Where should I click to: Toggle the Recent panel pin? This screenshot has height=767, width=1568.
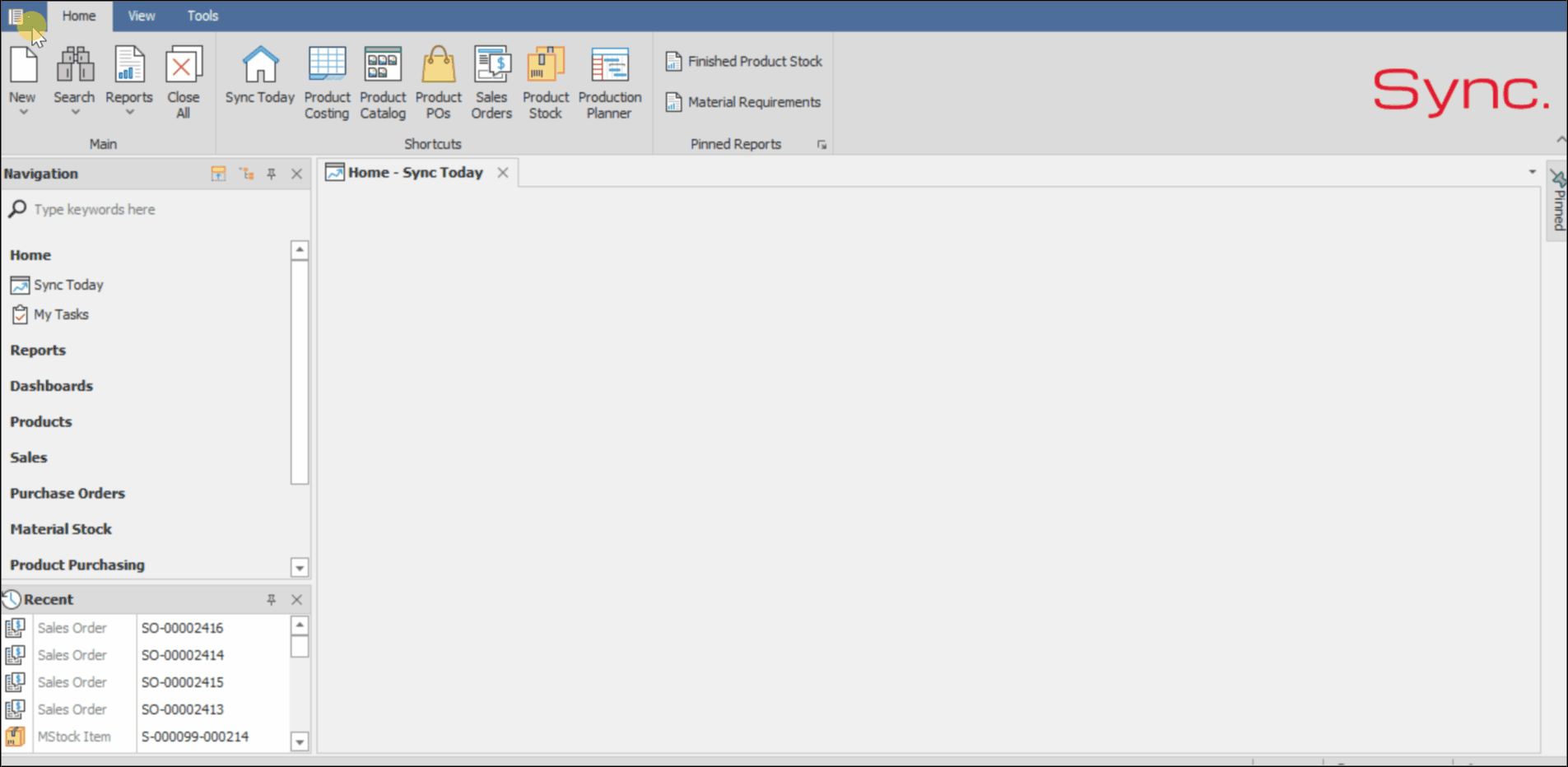(x=272, y=599)
